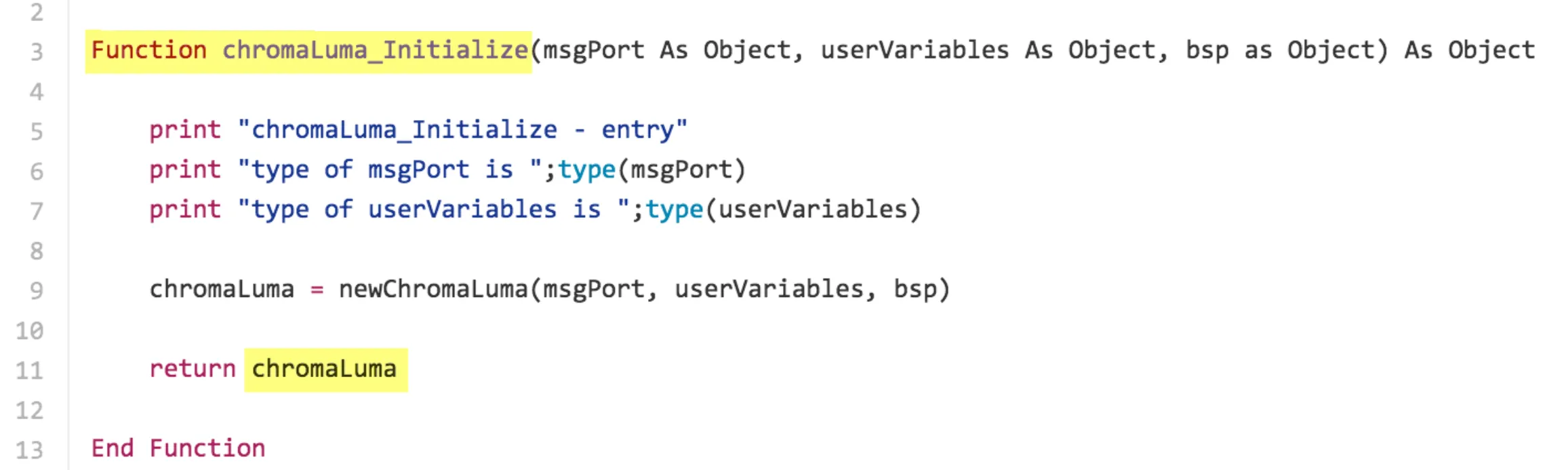Image resolution: width=1568 pixels, height=470 pixels.
Task: Place cursor on End Function line
Action: pos(178,448)
